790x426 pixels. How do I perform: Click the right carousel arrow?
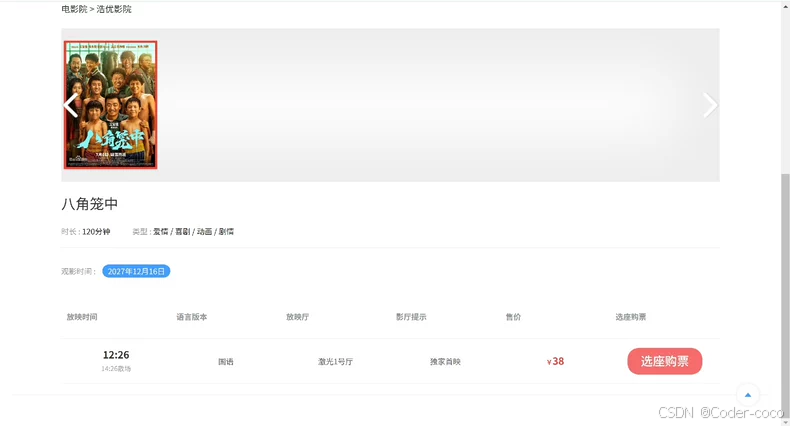(x=709, y=105)
